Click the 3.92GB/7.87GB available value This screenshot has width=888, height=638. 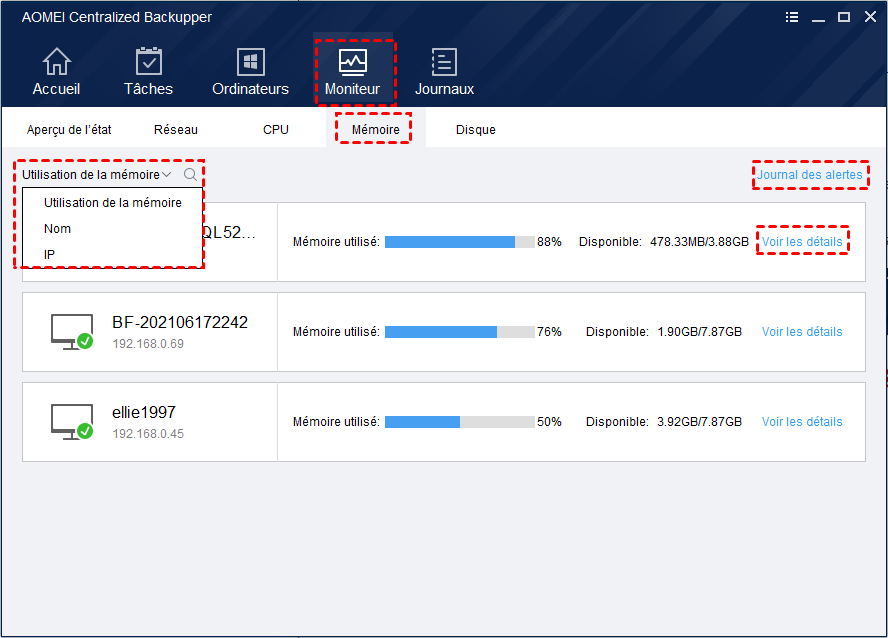699,422
